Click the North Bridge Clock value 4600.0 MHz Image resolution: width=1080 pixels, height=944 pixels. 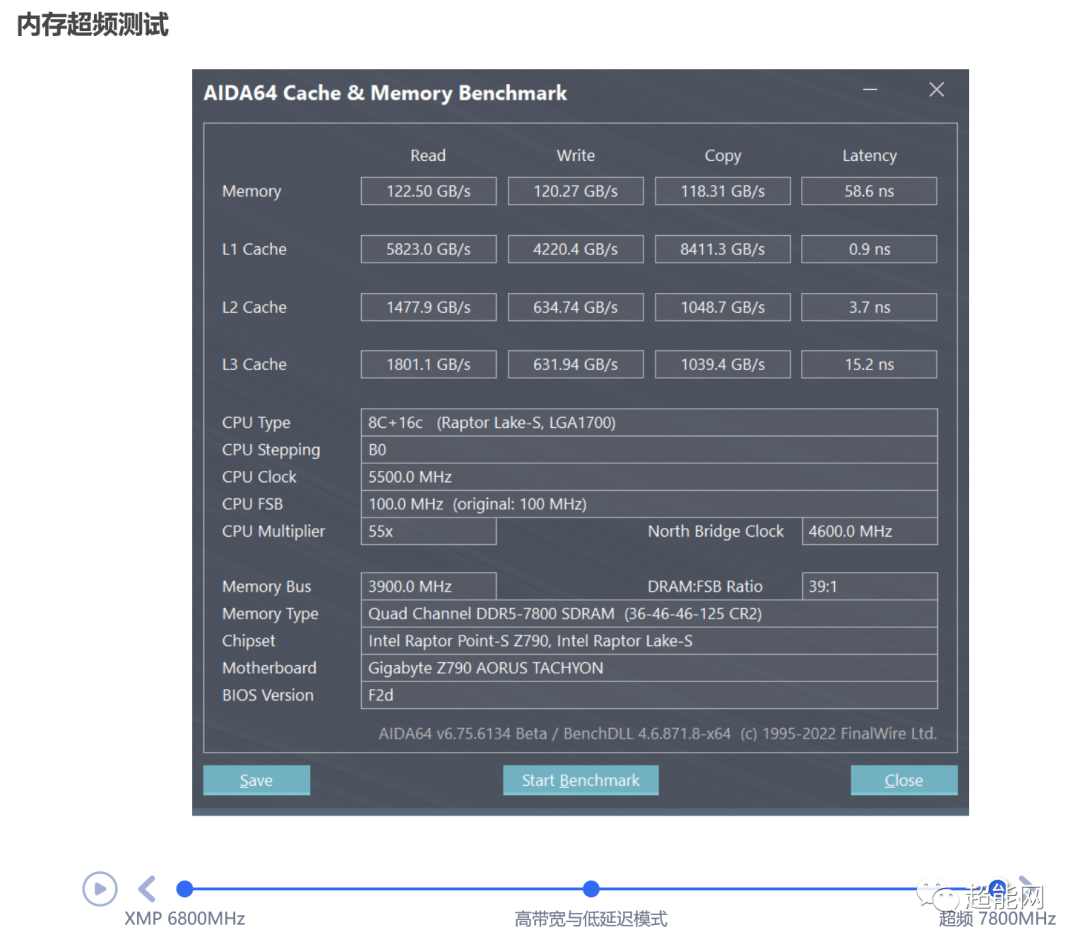[869, 531]
